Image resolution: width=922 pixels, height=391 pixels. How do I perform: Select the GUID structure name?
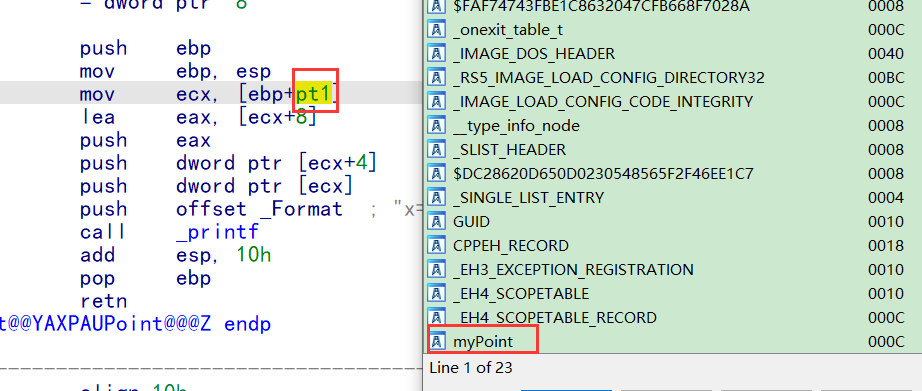point(472,222)
